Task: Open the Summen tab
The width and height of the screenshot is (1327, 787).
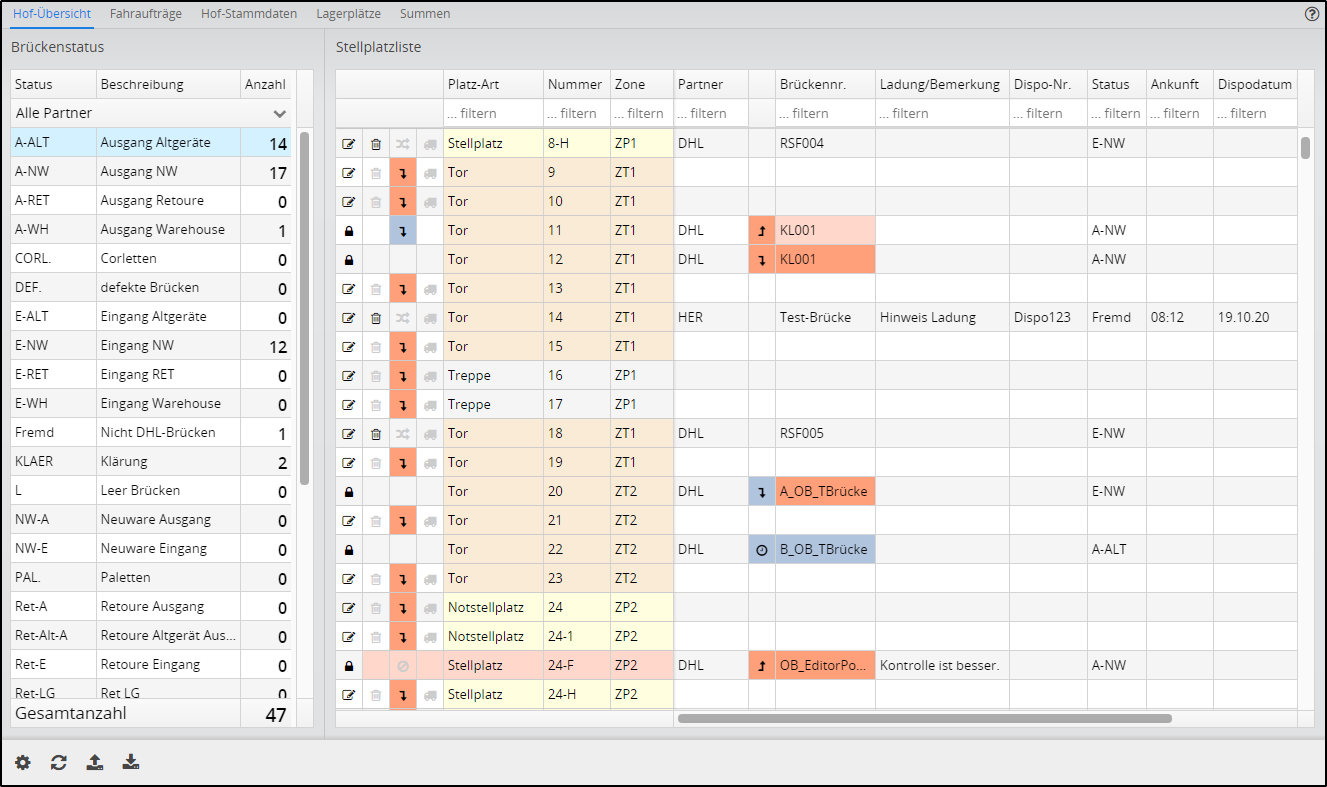Action: [425, 14]
